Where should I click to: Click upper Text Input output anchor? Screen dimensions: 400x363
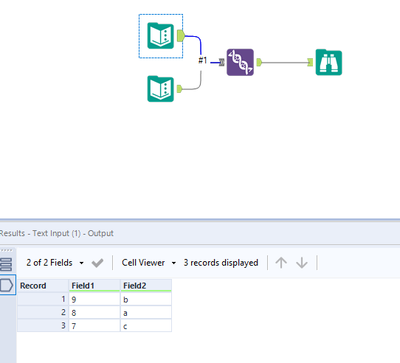(181, 36)
